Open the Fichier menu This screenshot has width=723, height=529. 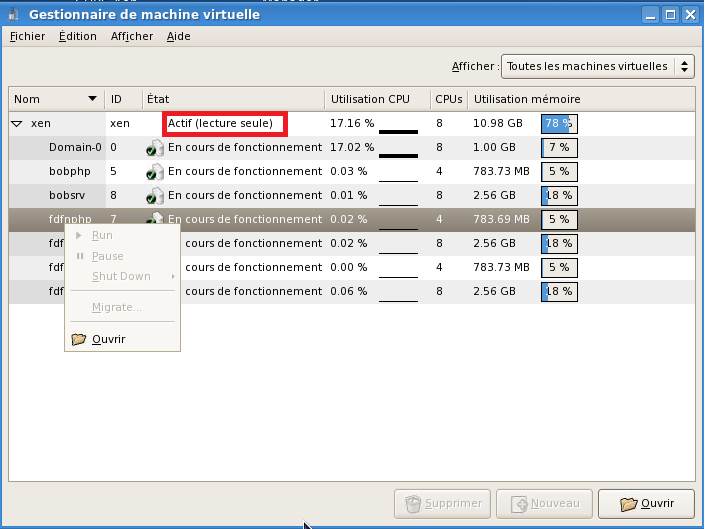pyautogui.click(x=28, y=36)
